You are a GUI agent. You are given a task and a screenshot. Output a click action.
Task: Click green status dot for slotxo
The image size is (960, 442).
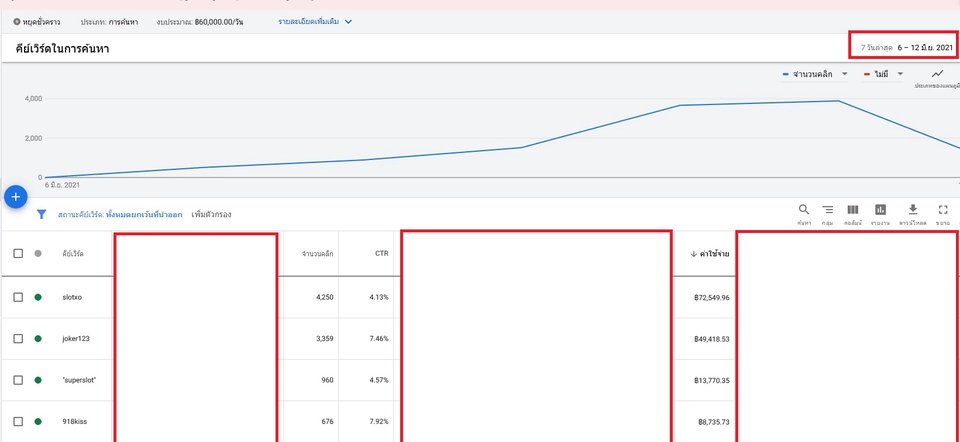[x=38, y=297]
